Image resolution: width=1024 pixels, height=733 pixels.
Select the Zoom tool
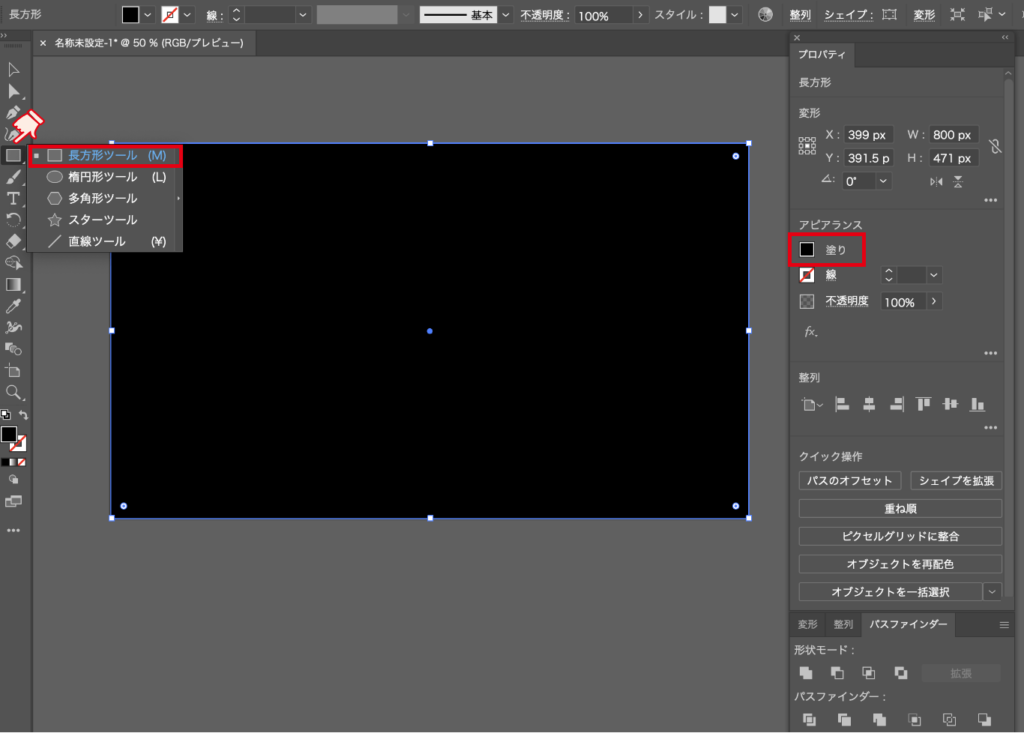(13, 393)
